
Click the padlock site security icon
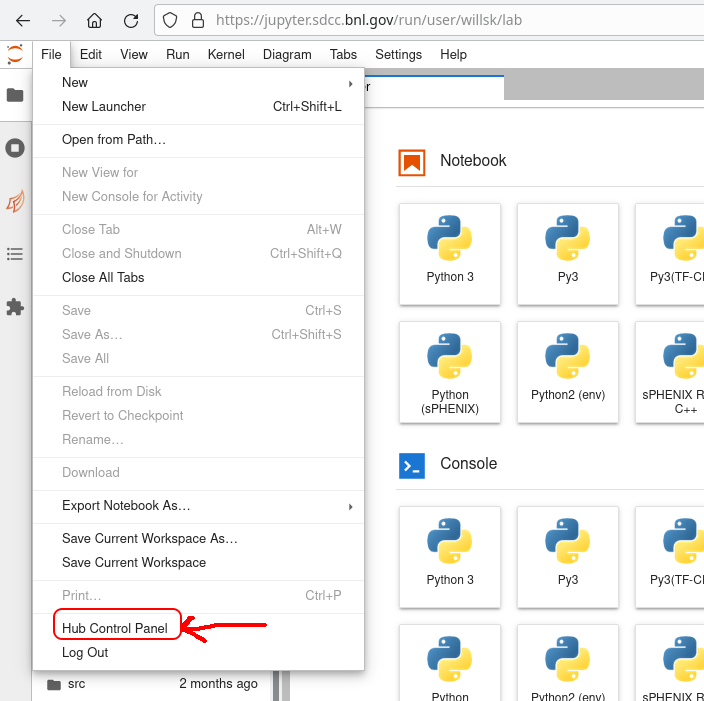point(198,20)
